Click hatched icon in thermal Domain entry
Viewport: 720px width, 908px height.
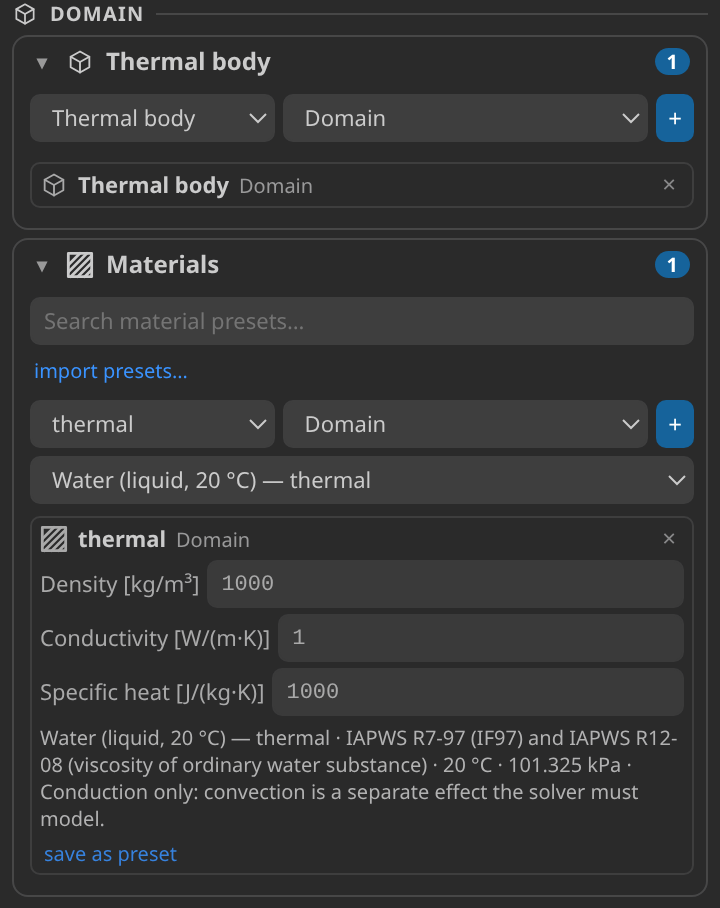(54, 539)
